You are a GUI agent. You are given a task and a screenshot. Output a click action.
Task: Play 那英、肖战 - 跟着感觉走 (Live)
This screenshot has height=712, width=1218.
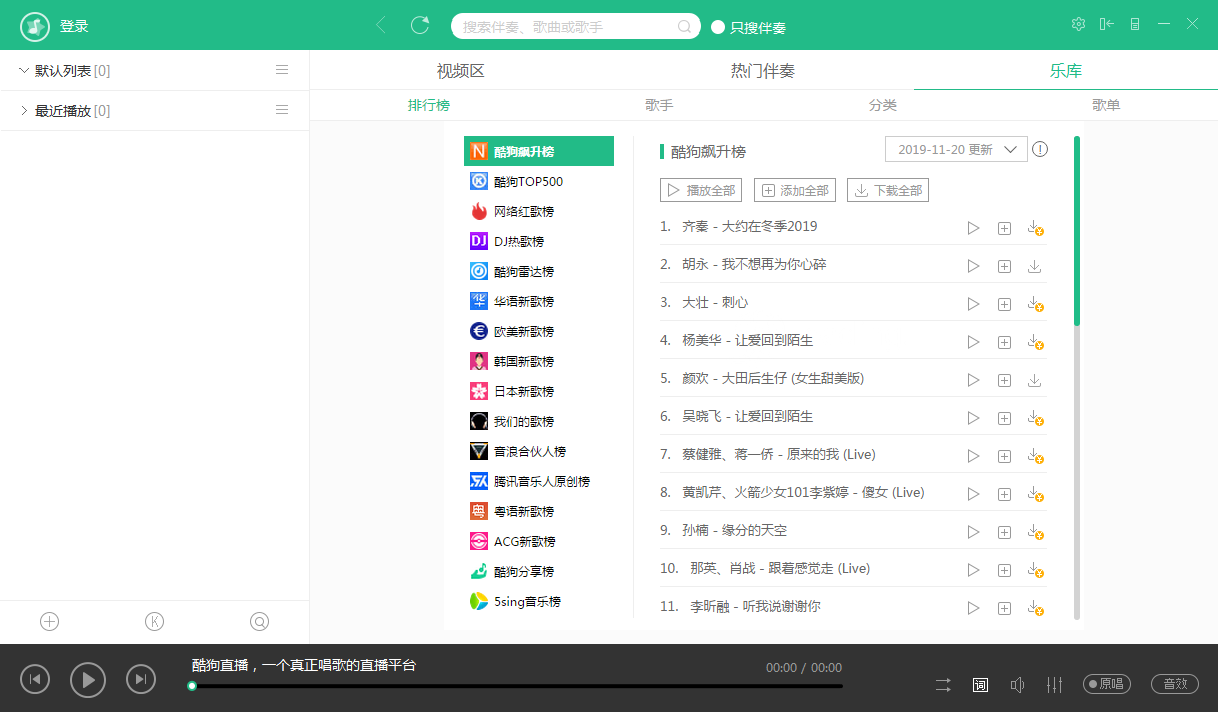tap(973, 570)
